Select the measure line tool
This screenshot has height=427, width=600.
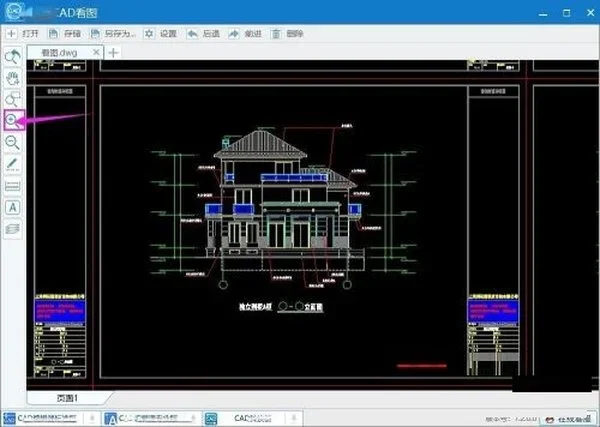[13, 186]
